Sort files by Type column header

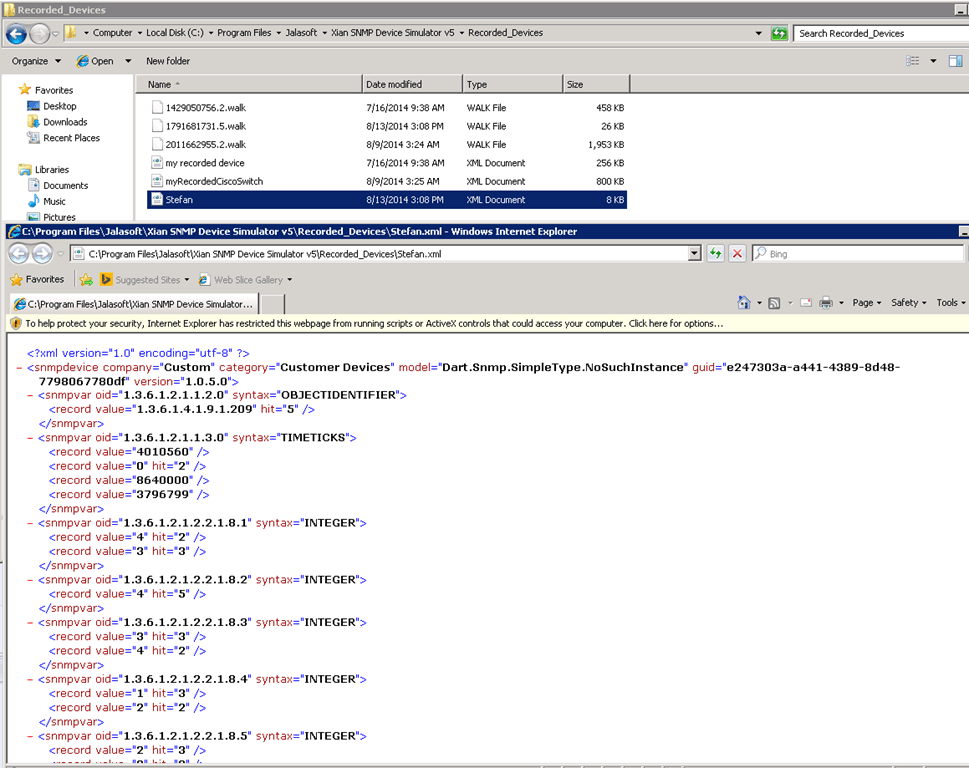(512, 84)
